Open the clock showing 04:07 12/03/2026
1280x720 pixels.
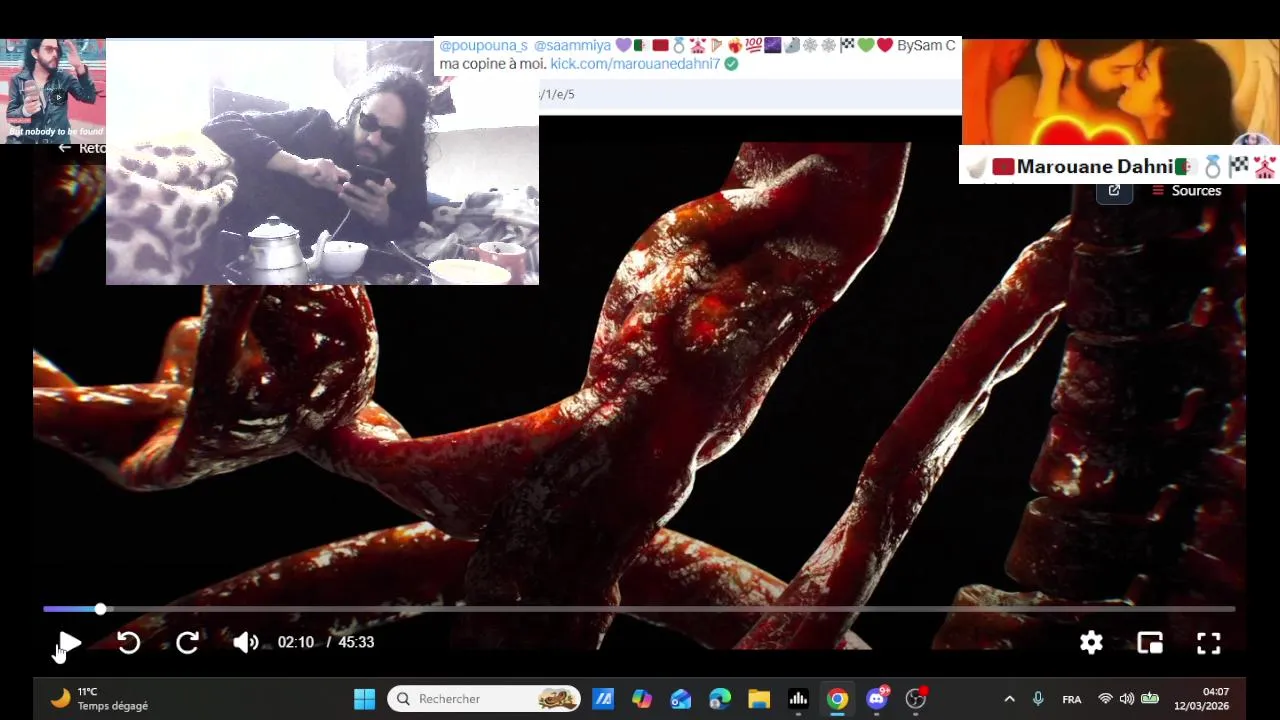[x=1202, y=699]
